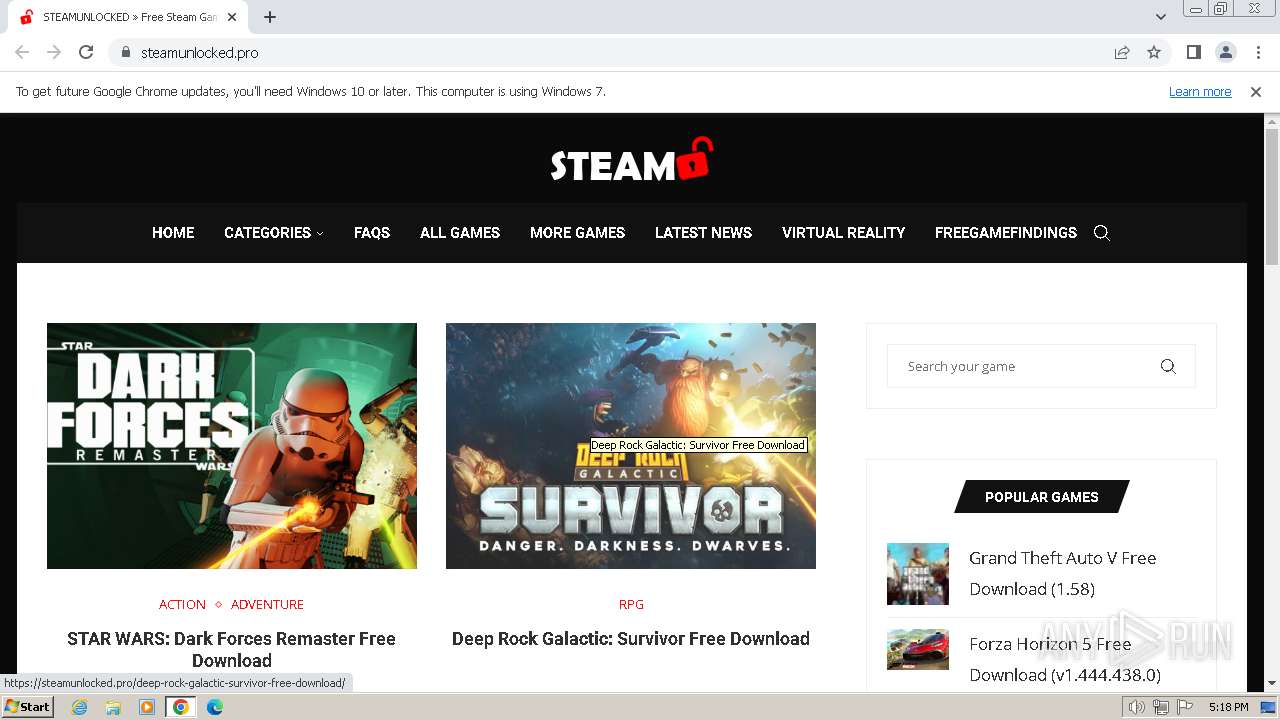Open the Chrome side panel icon
Viewport: 1280px width, 720px height.
[1193, 52]
